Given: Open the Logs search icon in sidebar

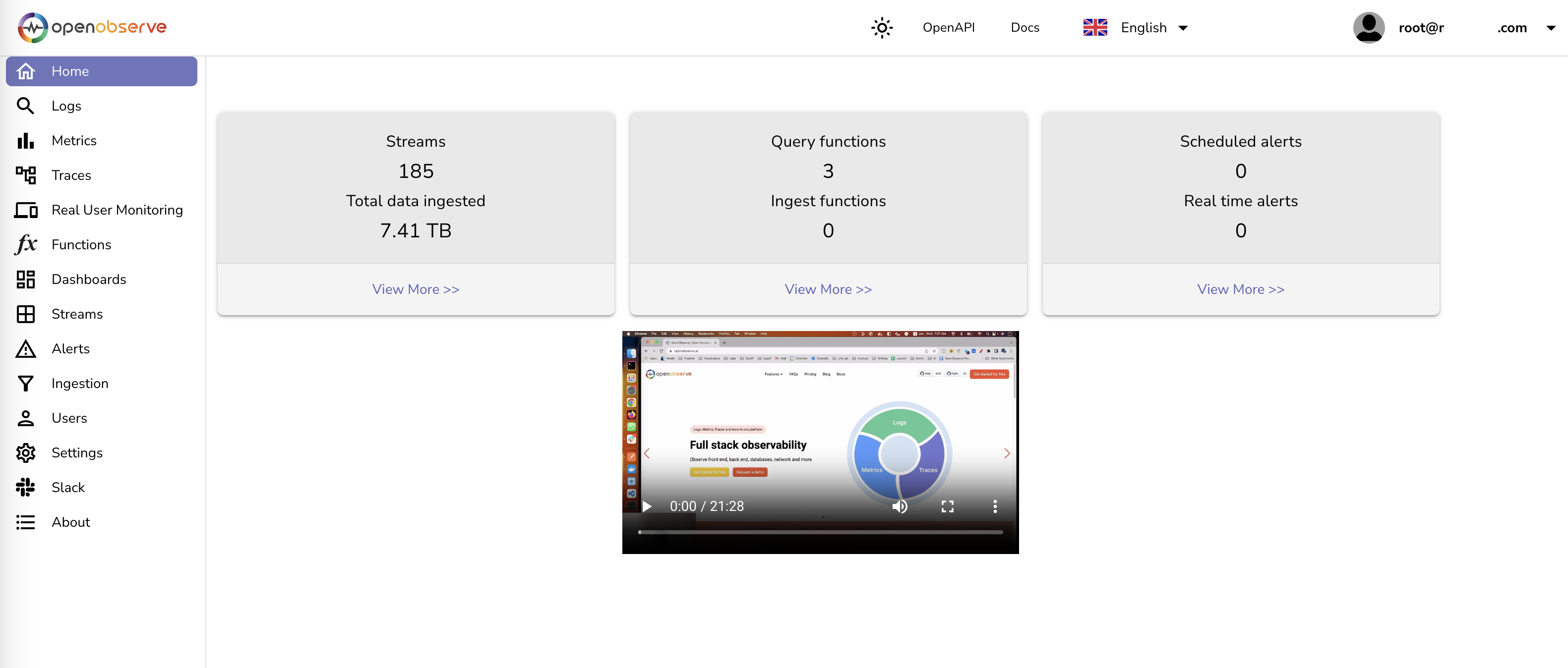Looking at the screenshot, I should pyautogui.click(x=26, y=106).
